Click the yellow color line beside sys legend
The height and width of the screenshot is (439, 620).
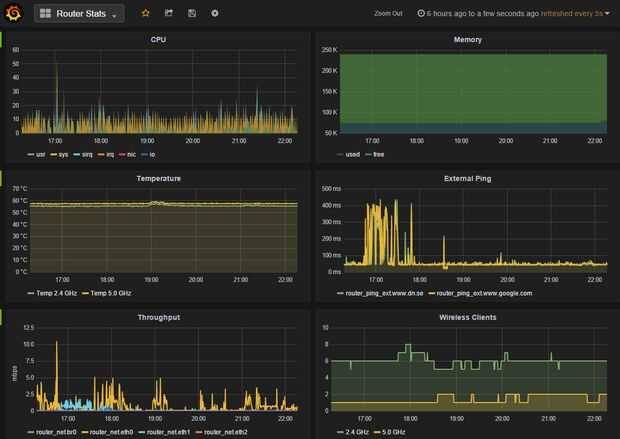(x=54, y=155)
